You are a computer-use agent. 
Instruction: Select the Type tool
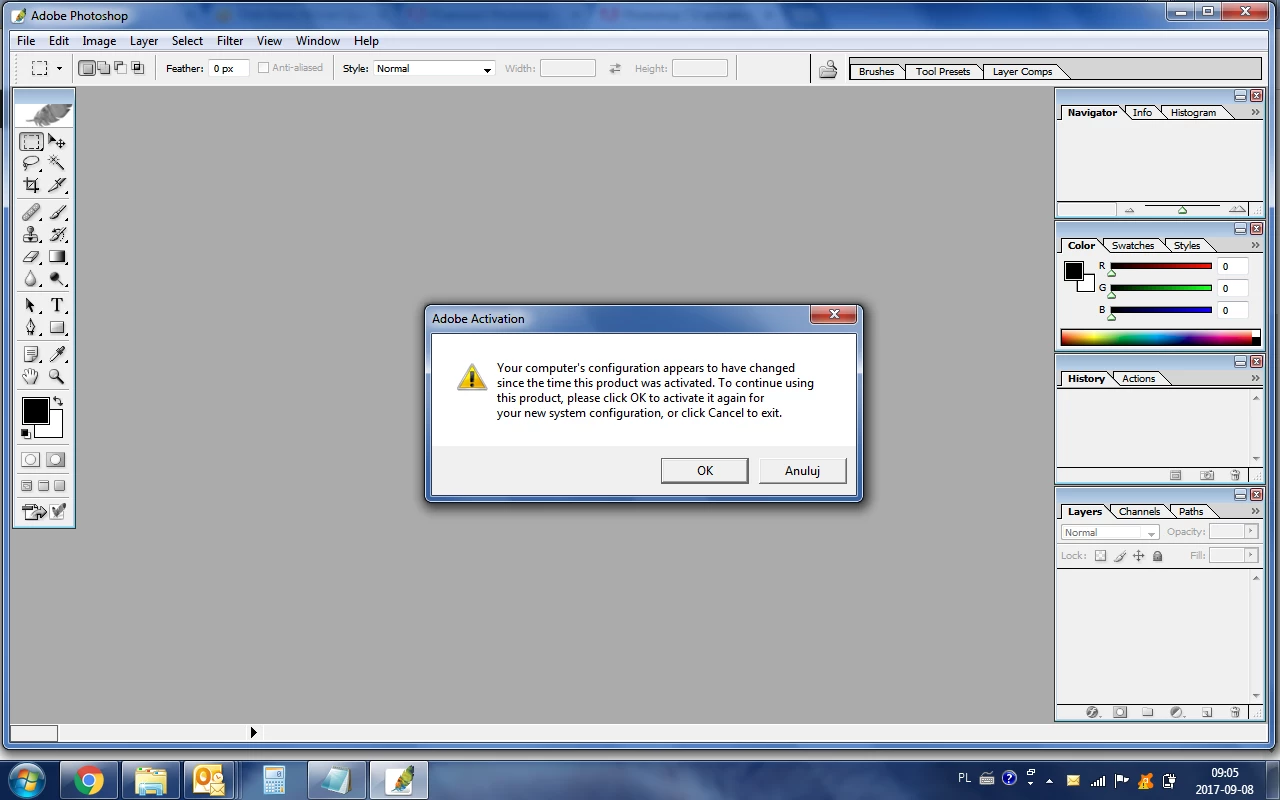click(x=57, y=305)
